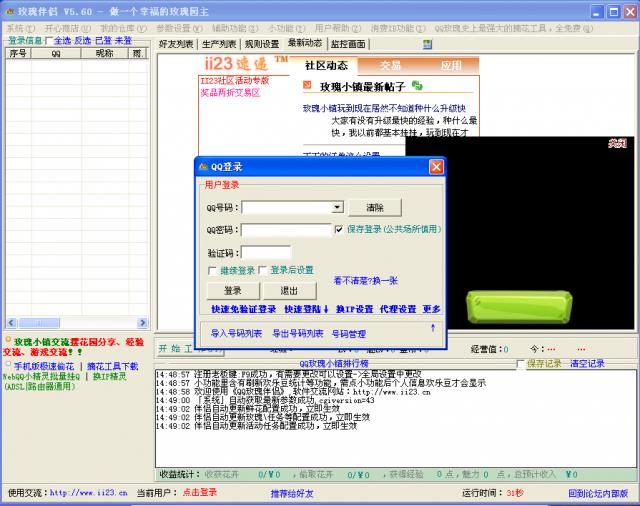
Task: Click into the QQ密码 input field
Action: click(286, 230)
